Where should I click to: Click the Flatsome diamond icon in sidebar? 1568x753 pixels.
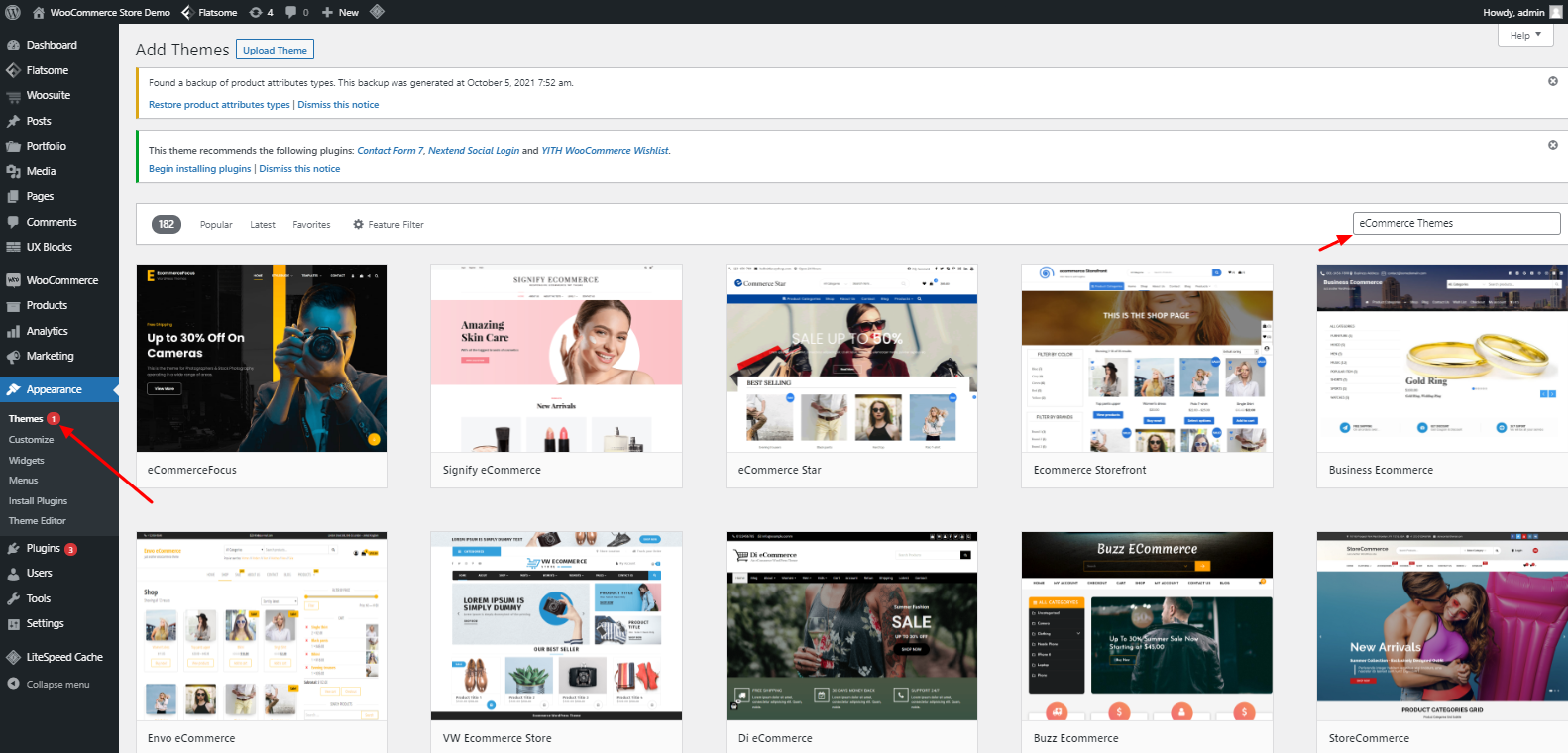click(13, 70)
